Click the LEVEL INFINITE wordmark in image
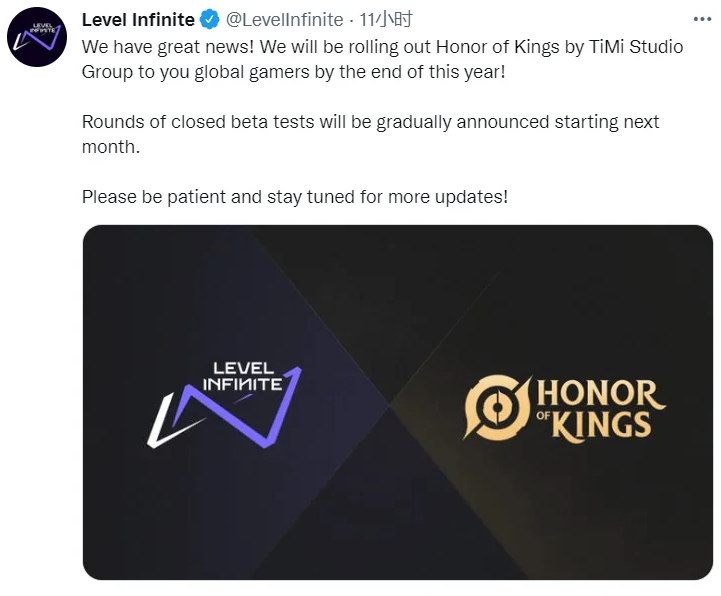 250,375
